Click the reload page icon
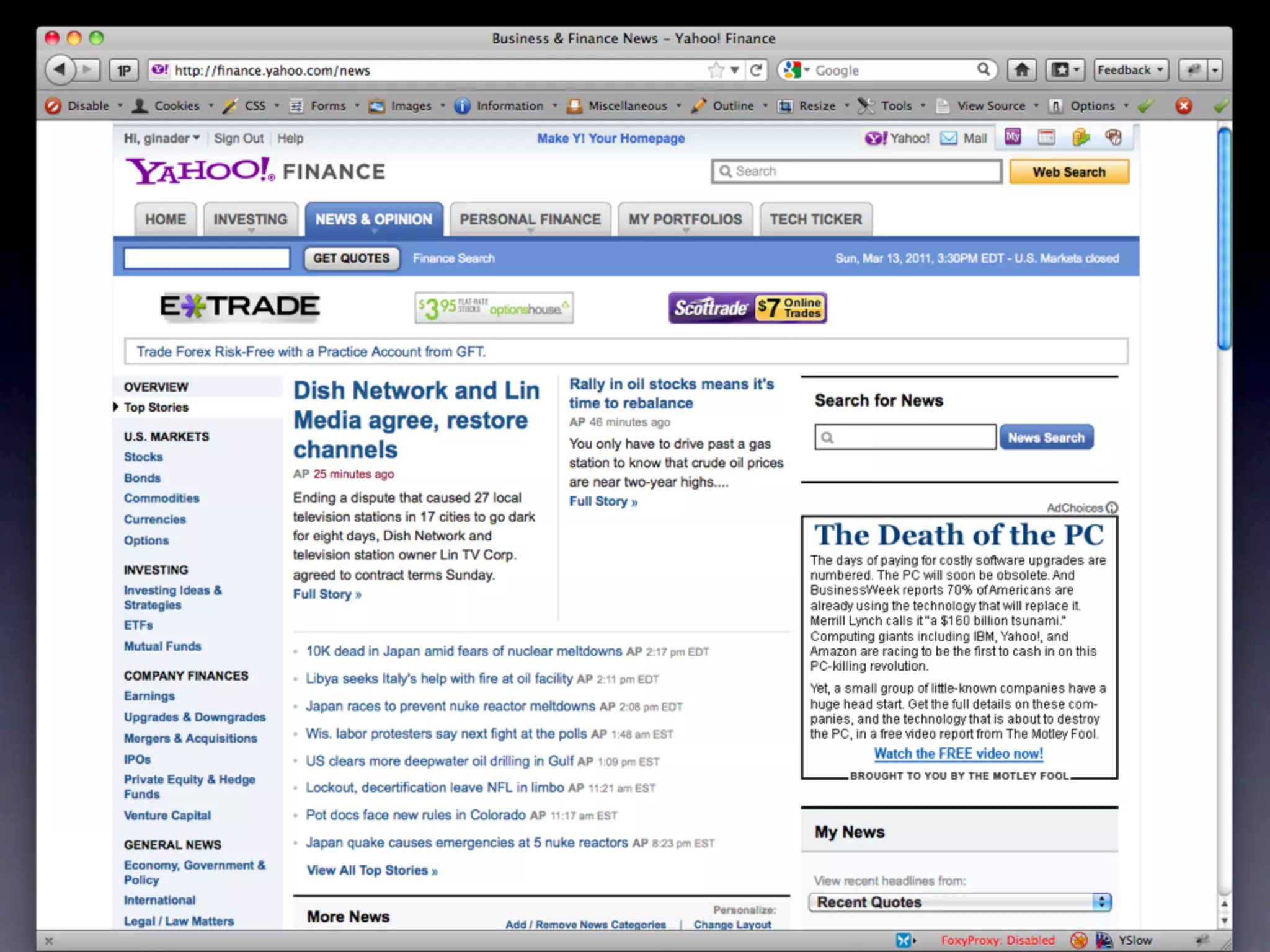This screenshot has height=952, width=1270. pyautogui.click(x=756, y=70)
